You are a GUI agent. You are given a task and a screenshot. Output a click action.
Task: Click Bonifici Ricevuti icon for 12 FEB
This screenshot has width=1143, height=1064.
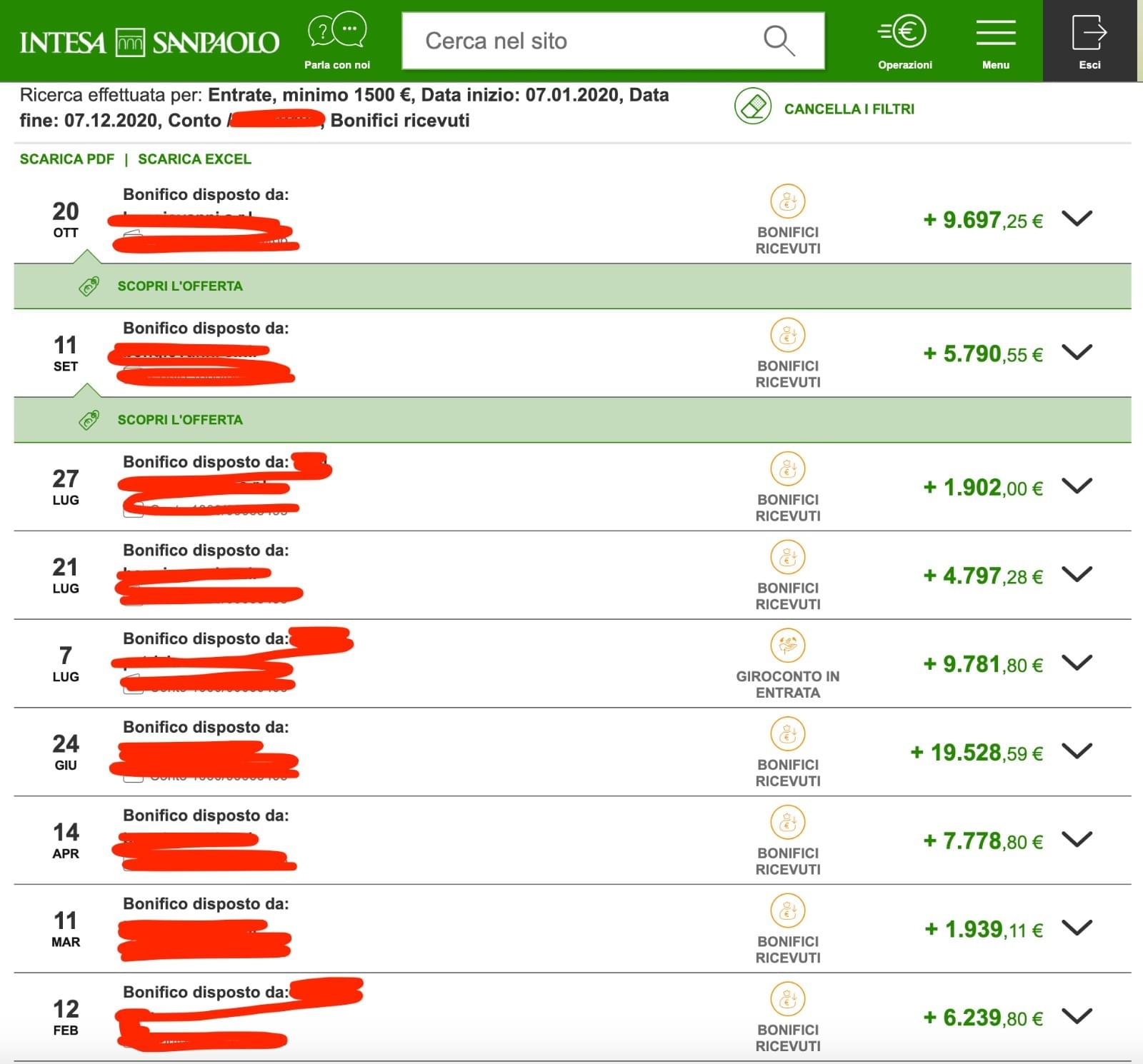pos(788,1000)
